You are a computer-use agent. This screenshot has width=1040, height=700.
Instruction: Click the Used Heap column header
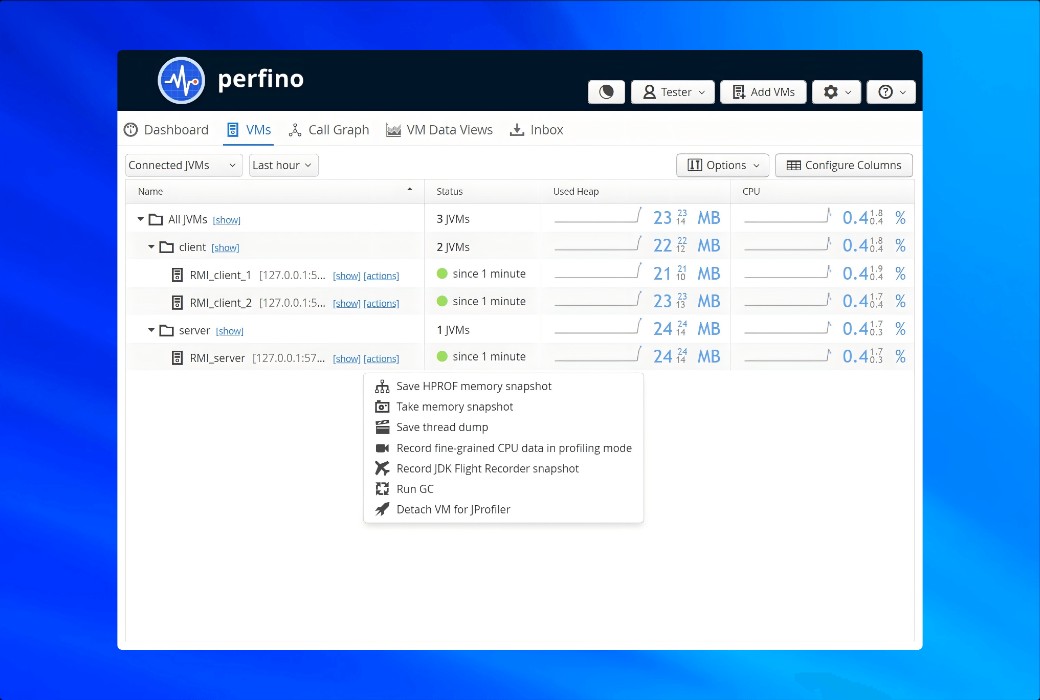coord(635,191)
